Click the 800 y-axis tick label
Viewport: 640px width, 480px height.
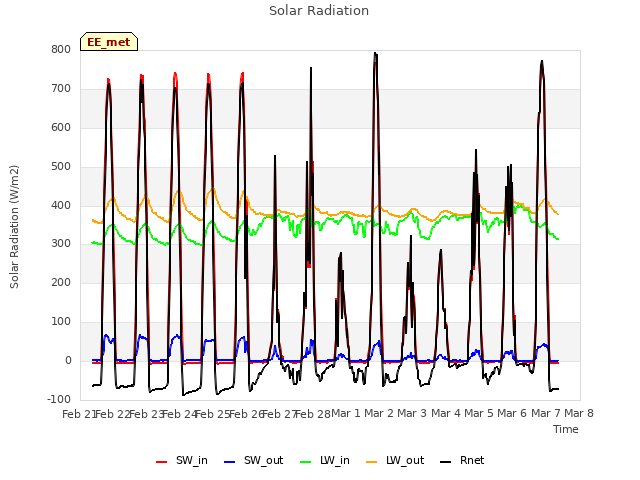click(61, 49)
